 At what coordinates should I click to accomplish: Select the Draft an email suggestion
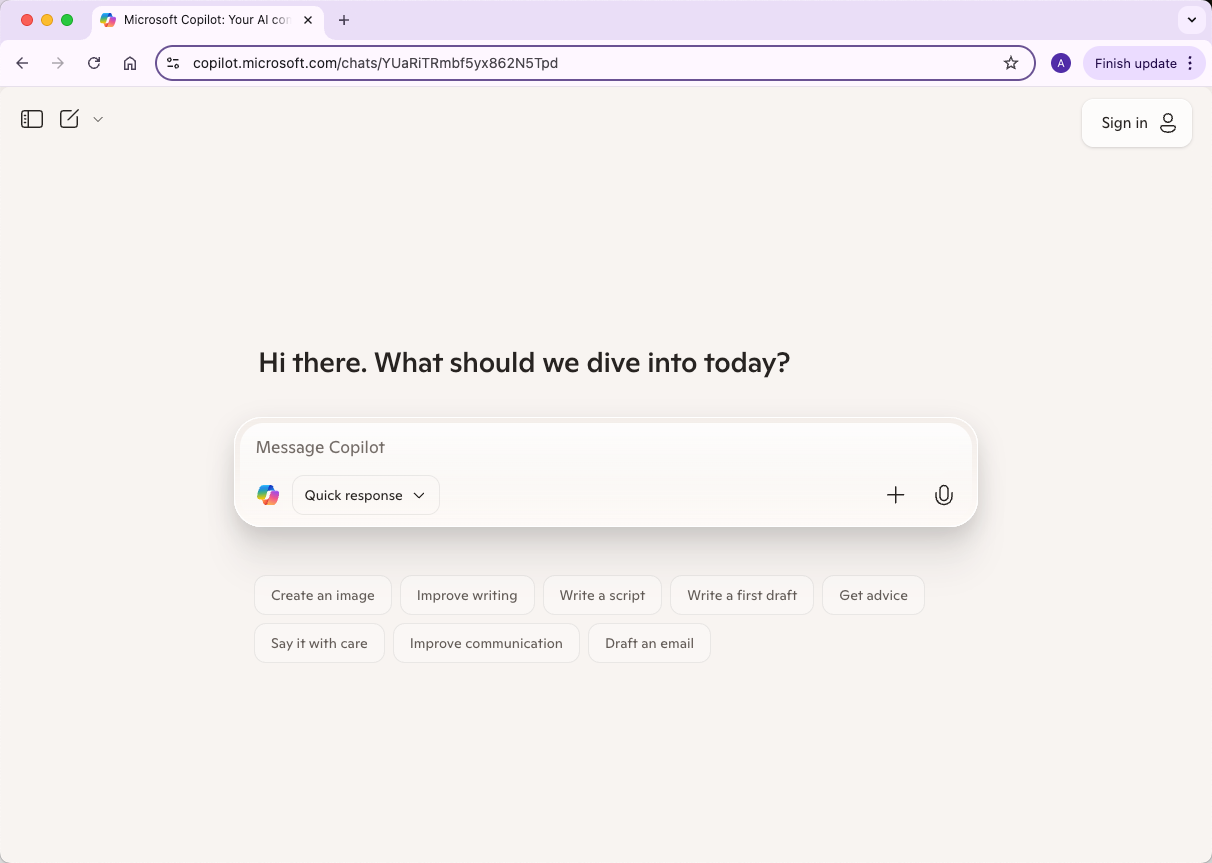[649, 643]
